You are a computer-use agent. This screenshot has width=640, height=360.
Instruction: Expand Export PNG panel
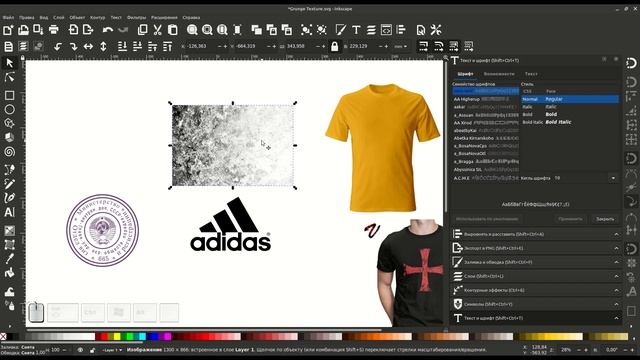(x=536, y=248)
